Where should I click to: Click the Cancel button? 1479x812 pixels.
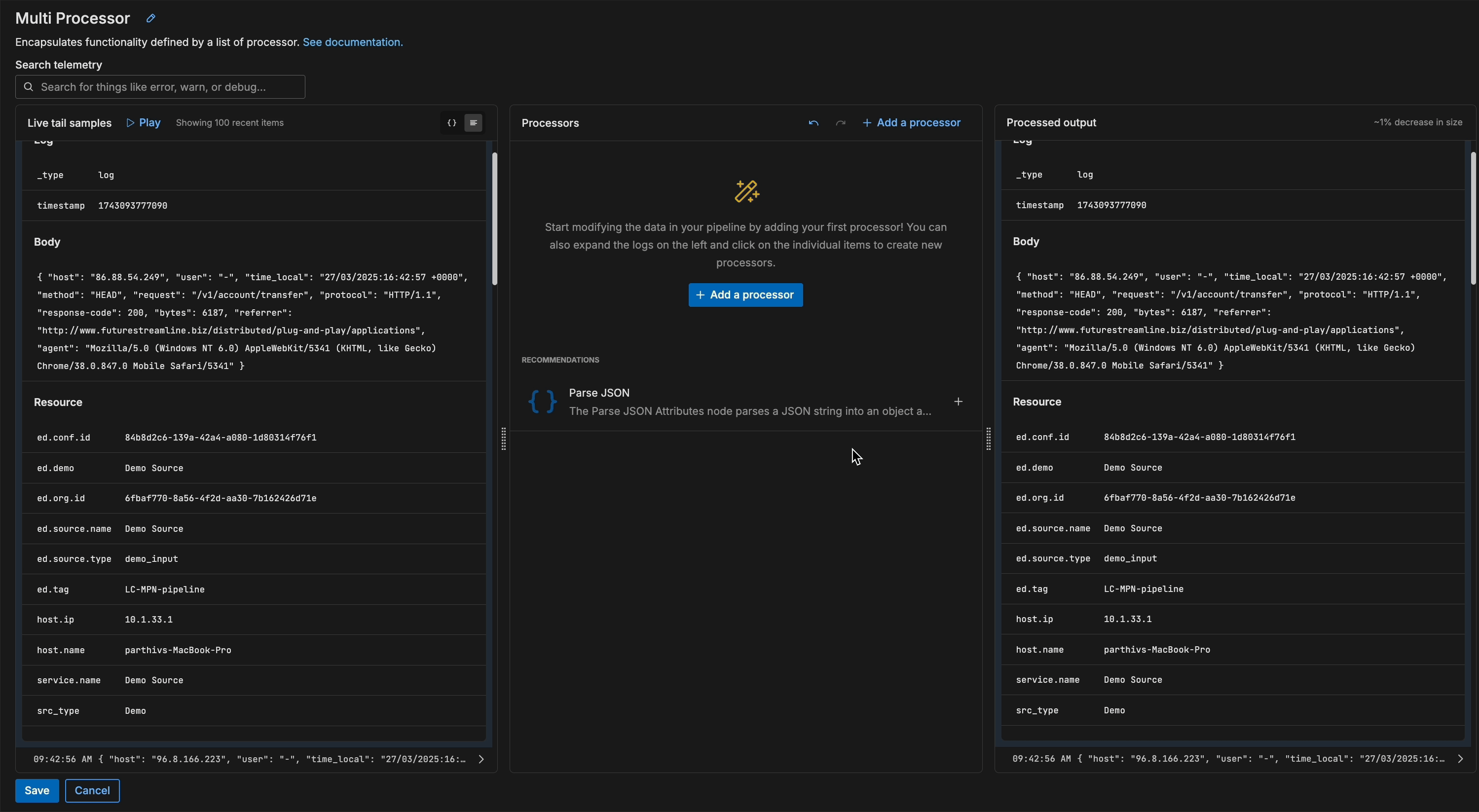tap(92, 791)
